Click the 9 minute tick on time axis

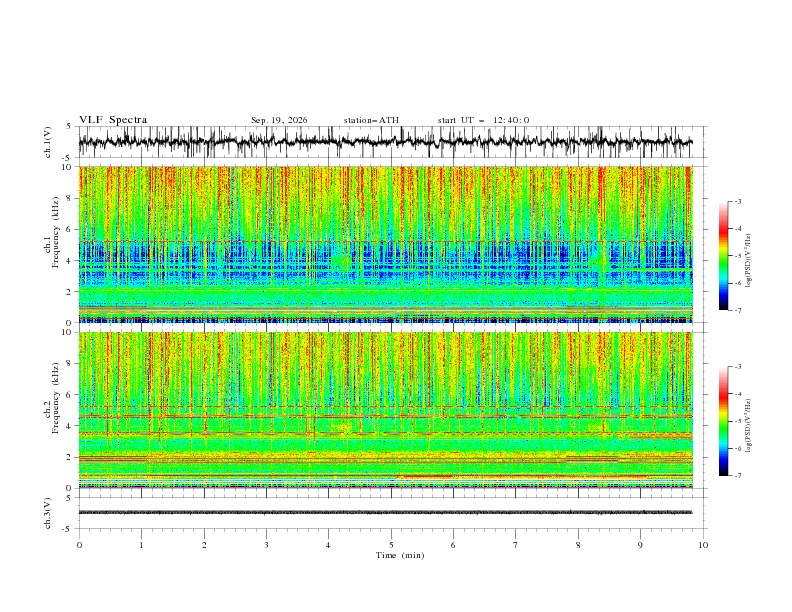pos(640,545)
